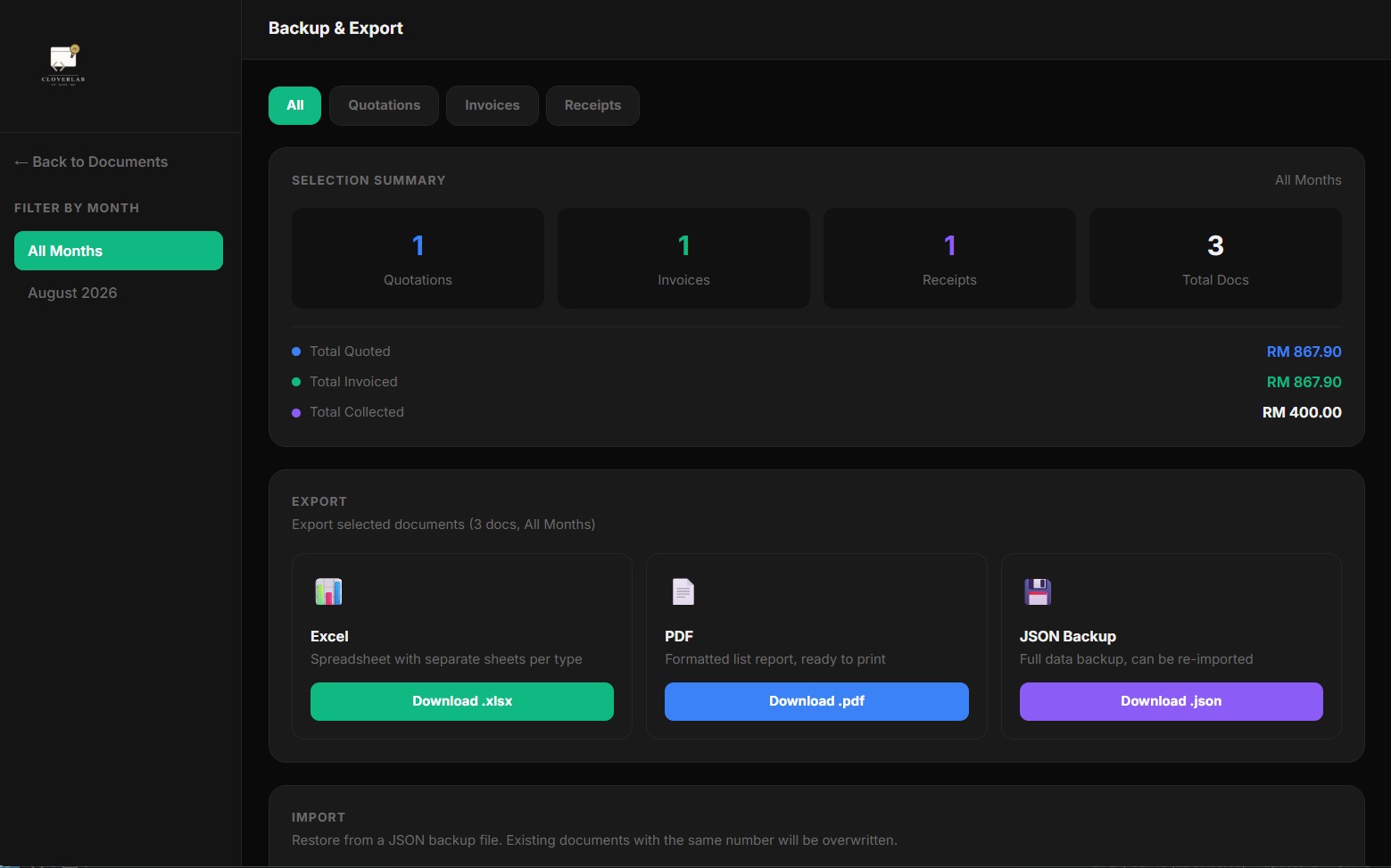
Task: Download the .xlsx Excel export
Action: tap(462, 701)
